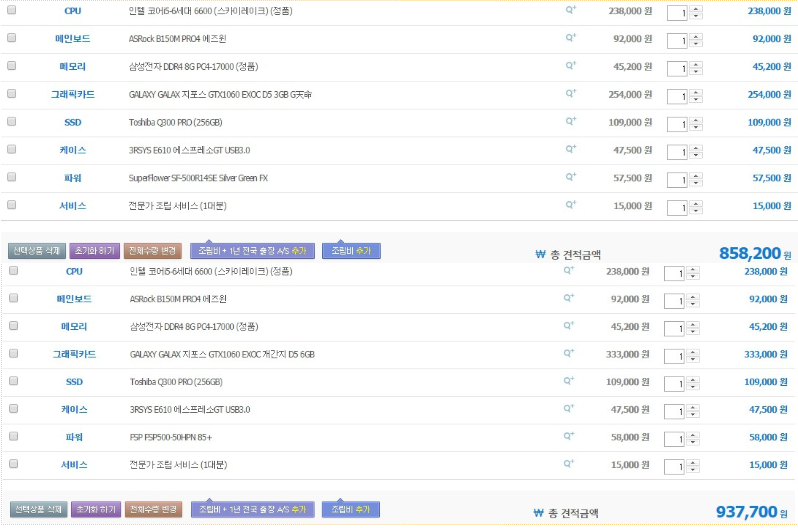The width and height of the screenshot is (798, 528).
Task: Click 조립비 추가 button in 937,700 quote
Action: click(351, 509)
